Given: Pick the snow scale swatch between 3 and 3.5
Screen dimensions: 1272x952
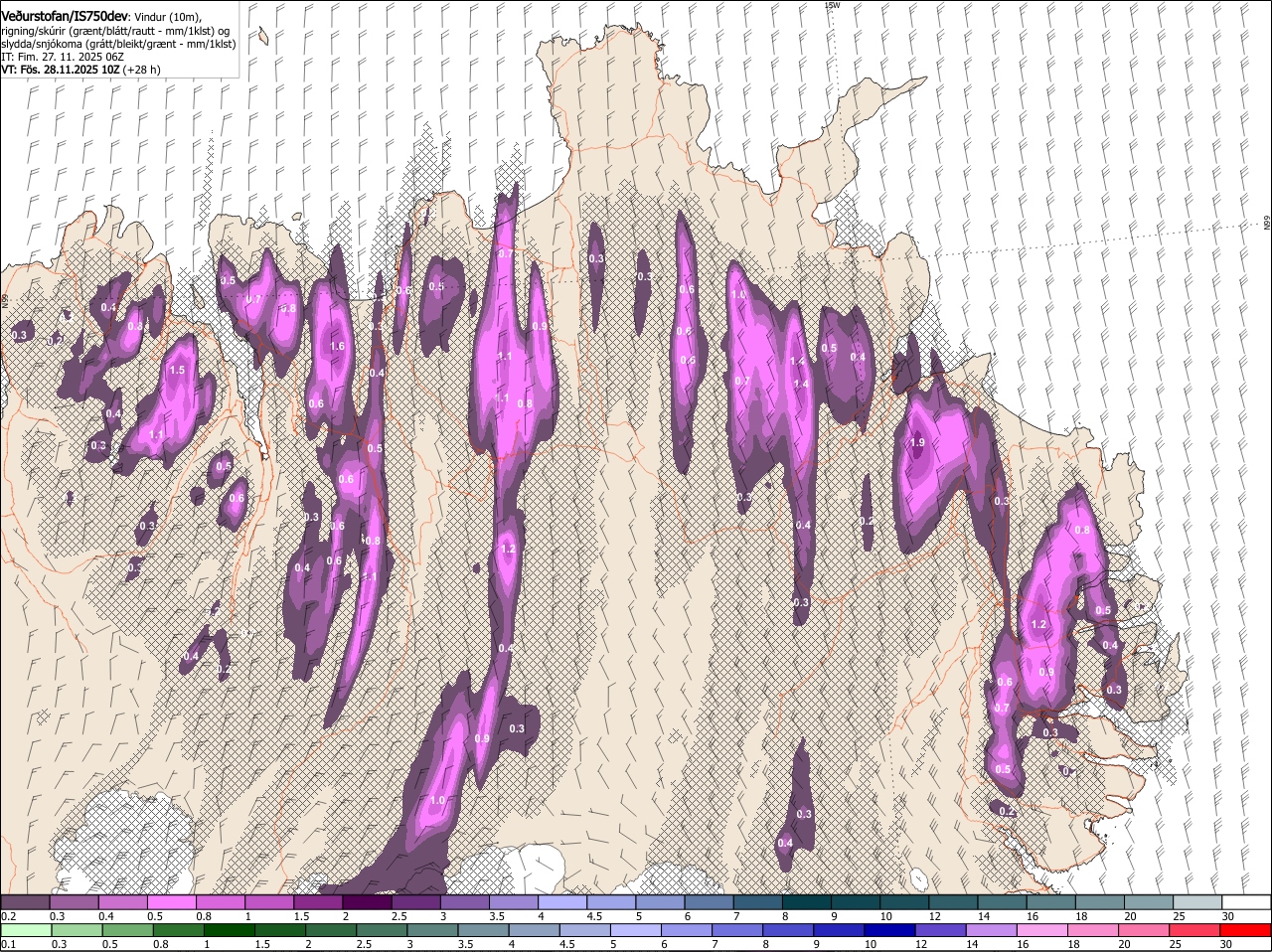Looking at the screenshot, I should [464, 902].
